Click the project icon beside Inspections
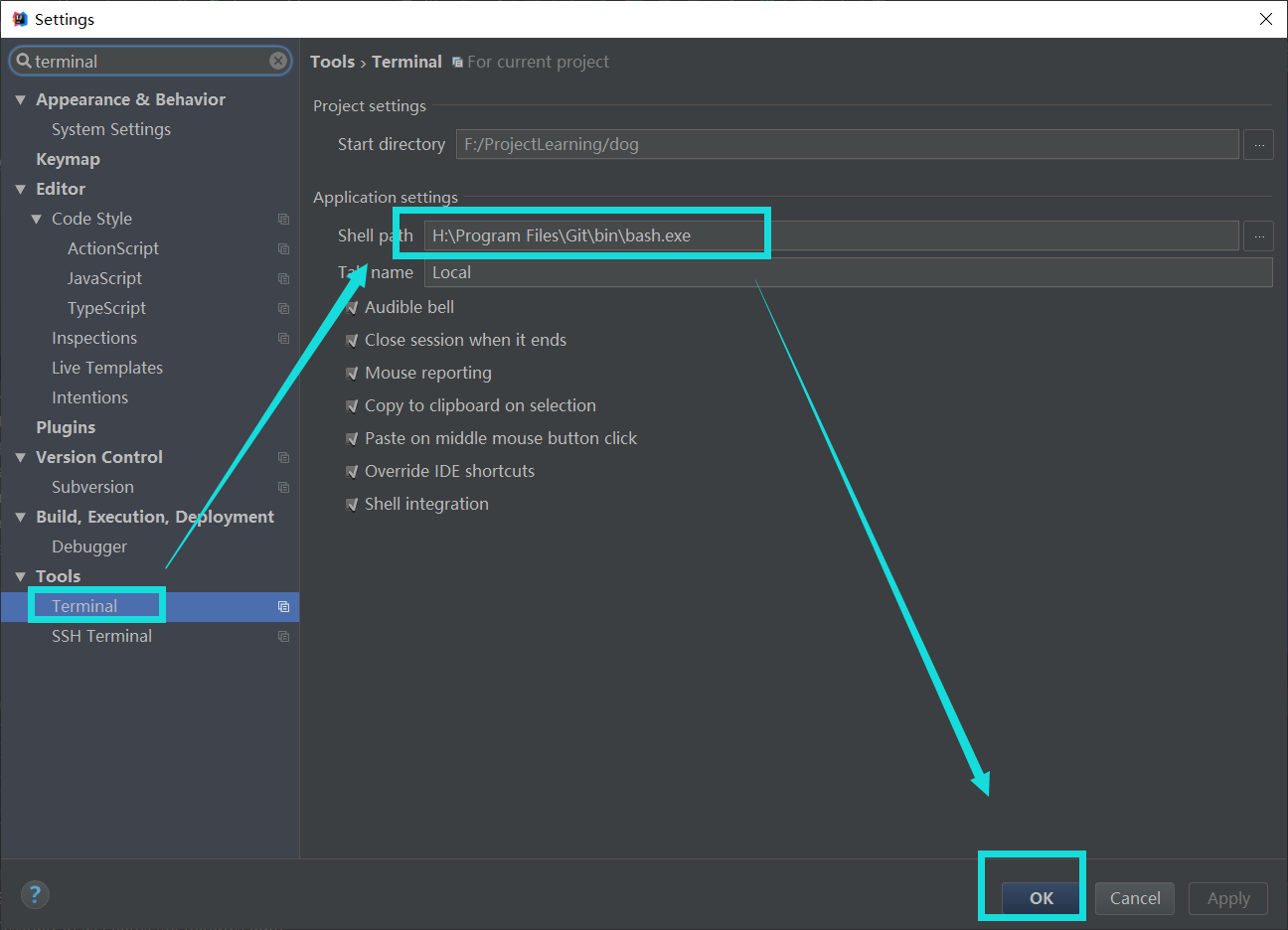This screenshot has width=1288, height=930. [x=283, y=338]
